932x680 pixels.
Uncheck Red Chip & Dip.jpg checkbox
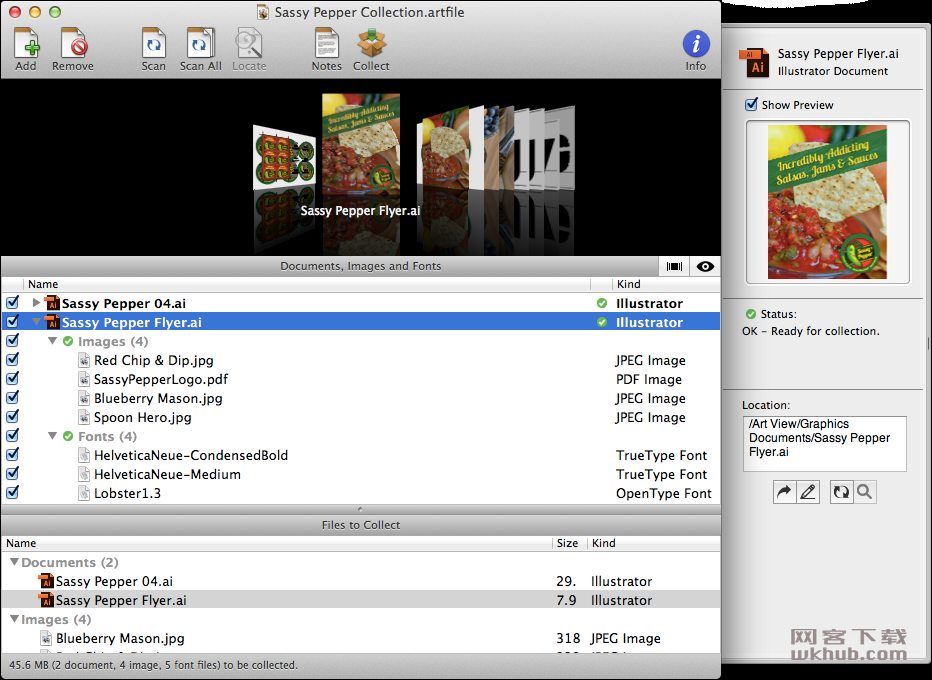pos(12,360)
